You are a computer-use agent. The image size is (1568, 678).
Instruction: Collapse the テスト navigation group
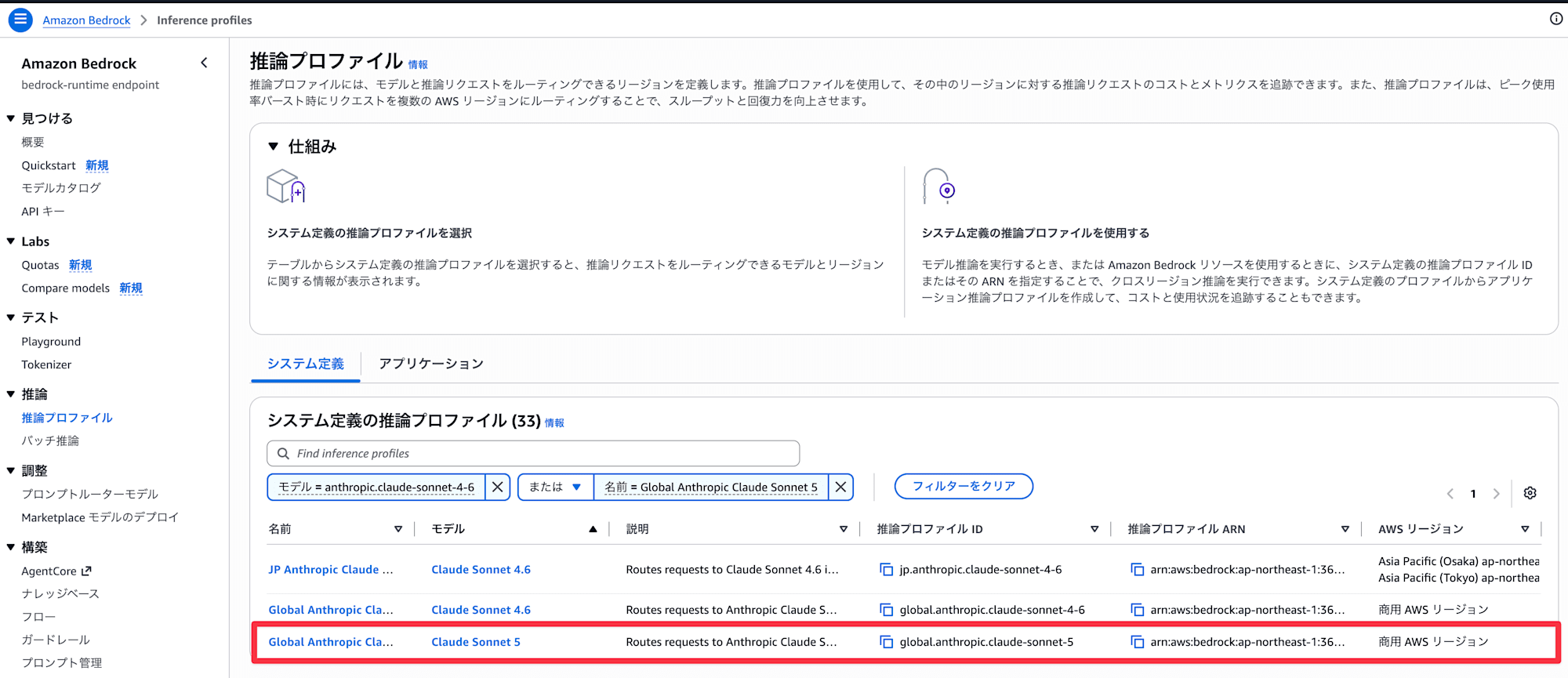pyautogui.click(x=11, y=317)
